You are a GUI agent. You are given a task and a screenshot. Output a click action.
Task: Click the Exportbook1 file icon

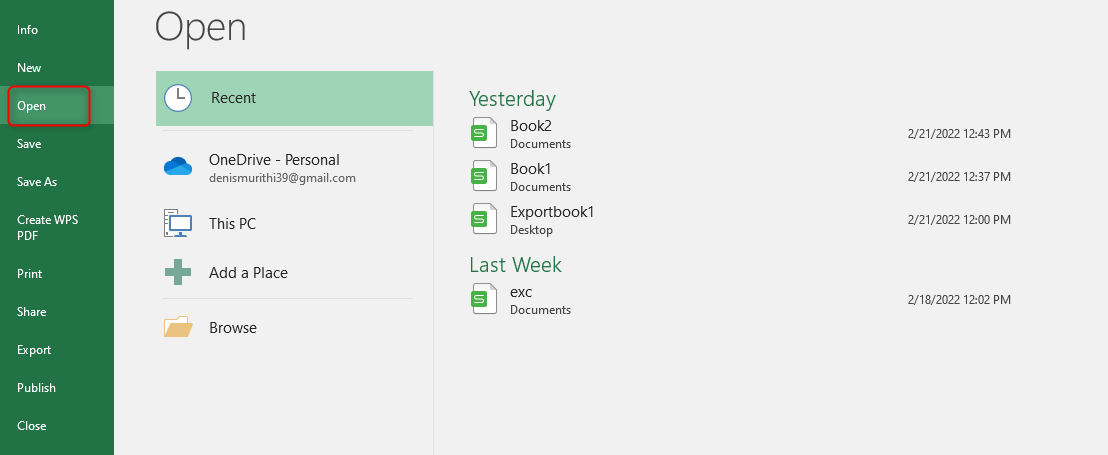[x=484, y=219]
